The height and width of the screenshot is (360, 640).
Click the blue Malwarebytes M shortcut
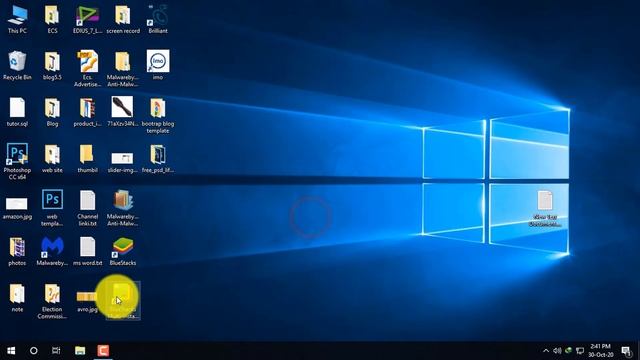coord(52,251)
